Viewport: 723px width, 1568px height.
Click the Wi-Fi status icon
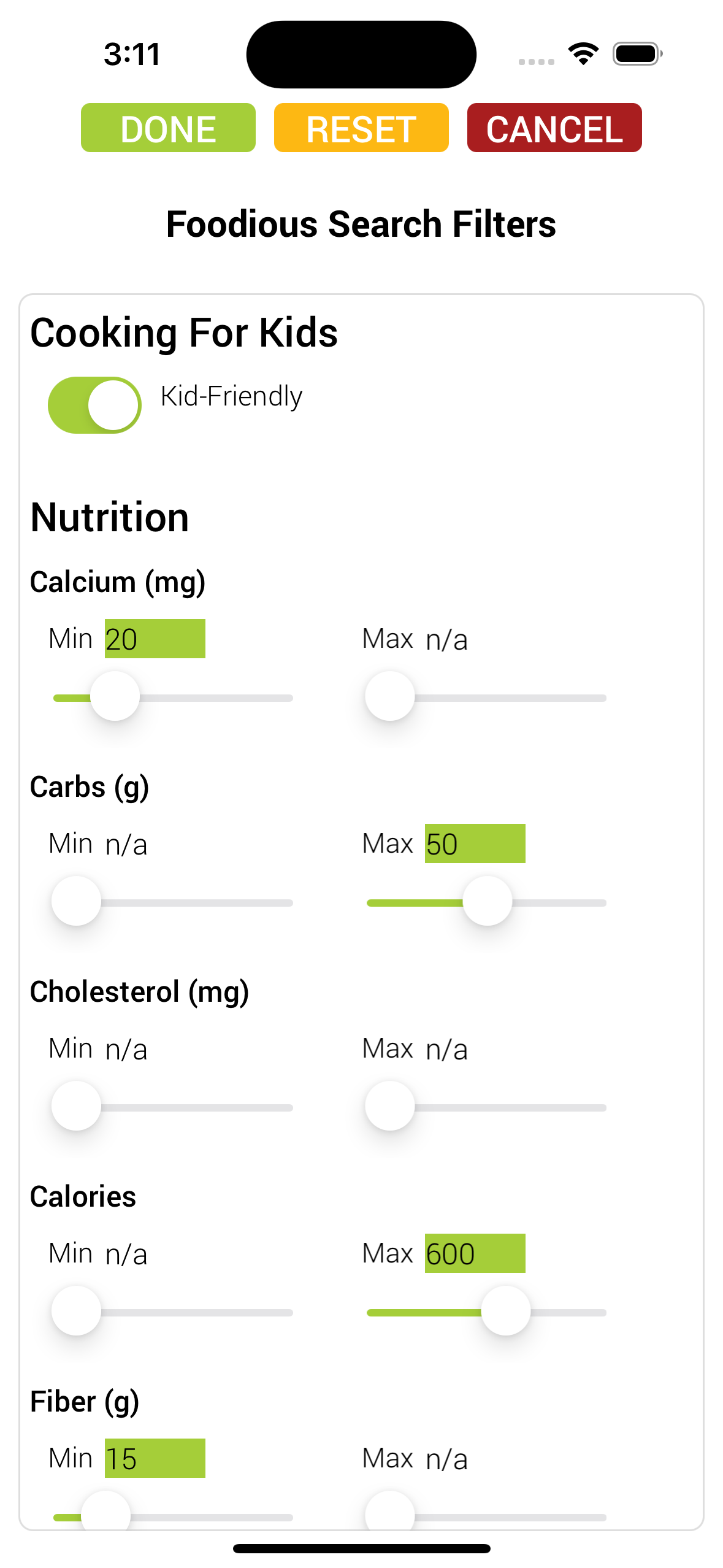tap(583, 54)
